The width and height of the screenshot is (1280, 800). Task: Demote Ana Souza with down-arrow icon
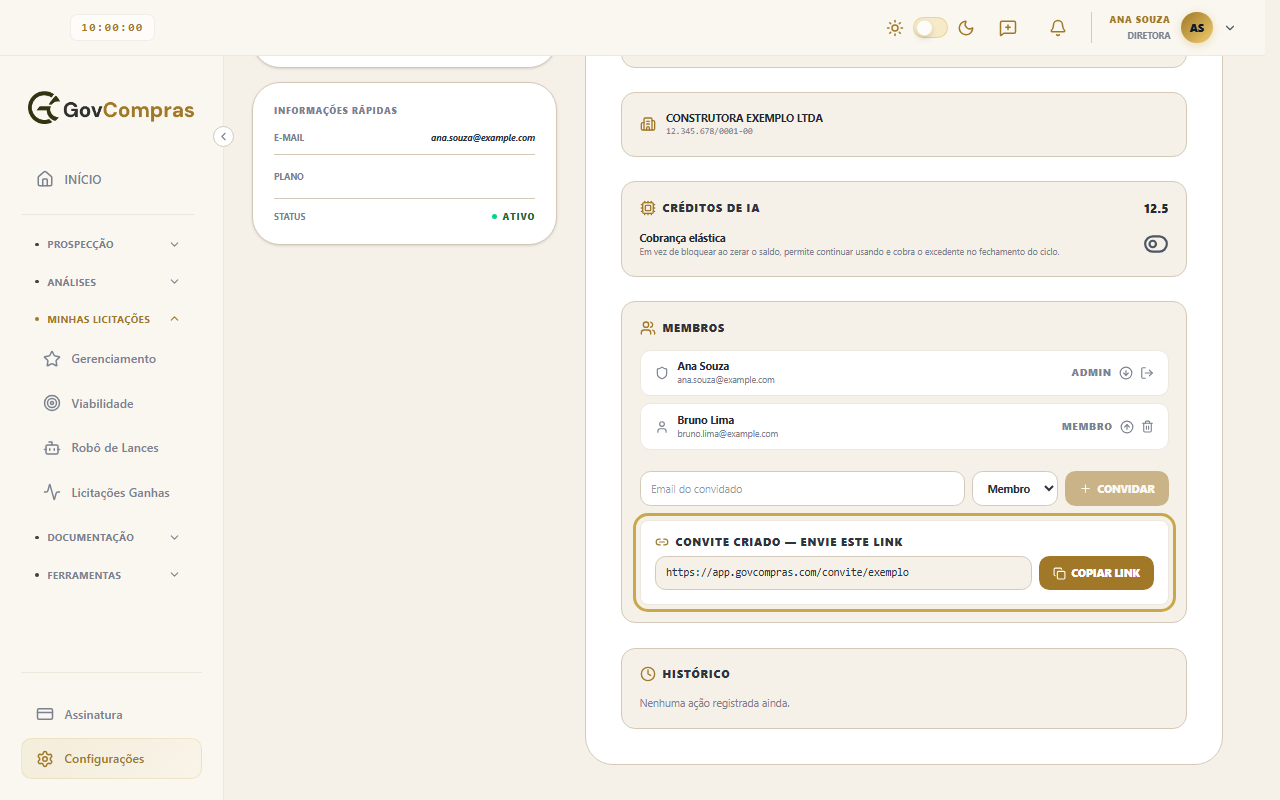1126,373
